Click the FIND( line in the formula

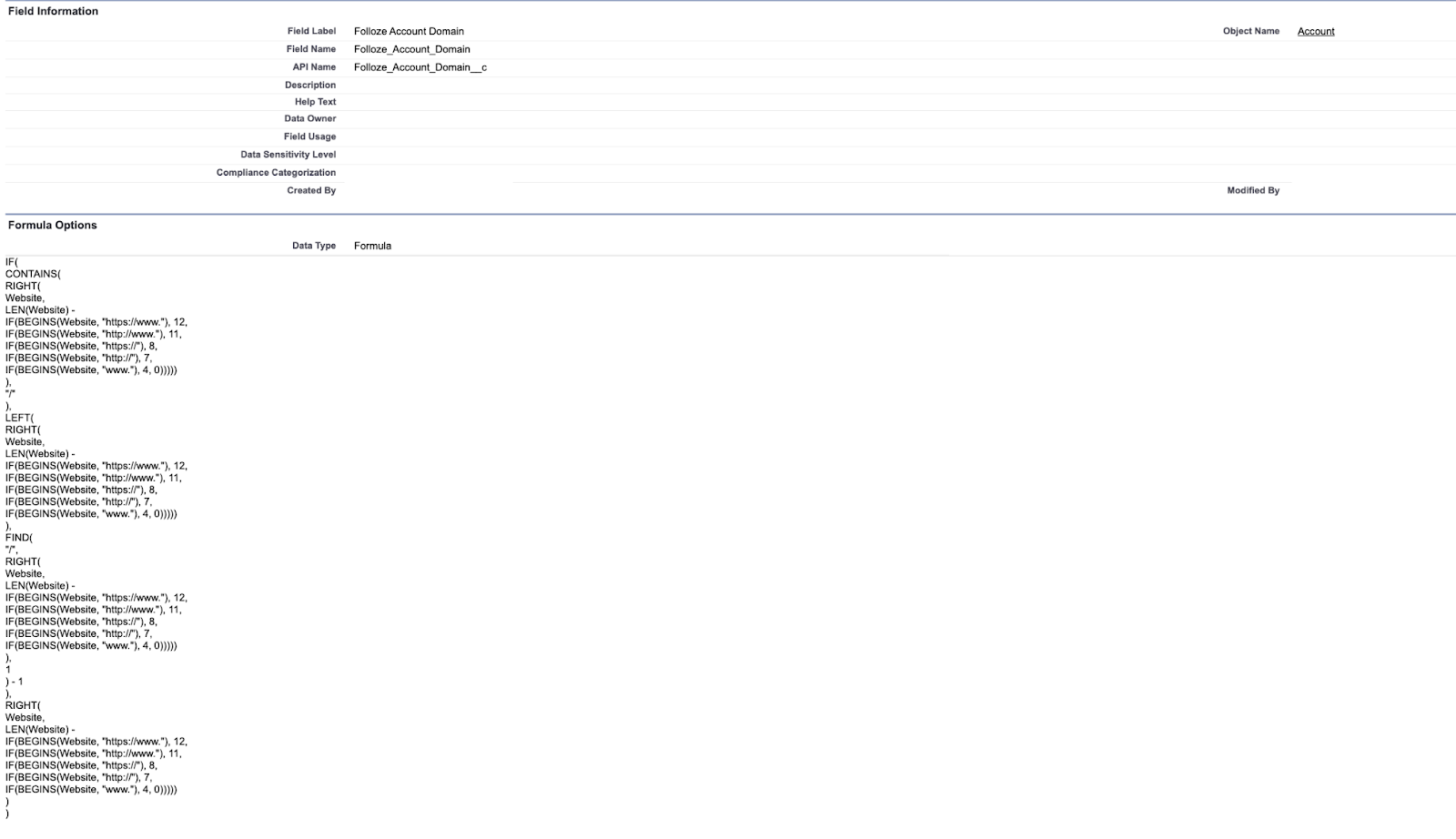coord(19,538)
